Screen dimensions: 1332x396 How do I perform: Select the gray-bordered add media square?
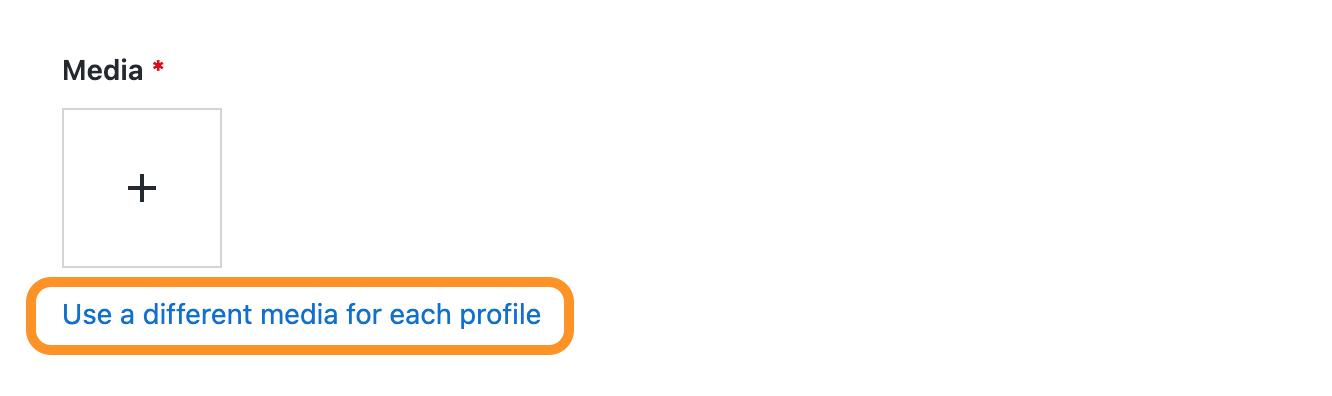[142, 188]
